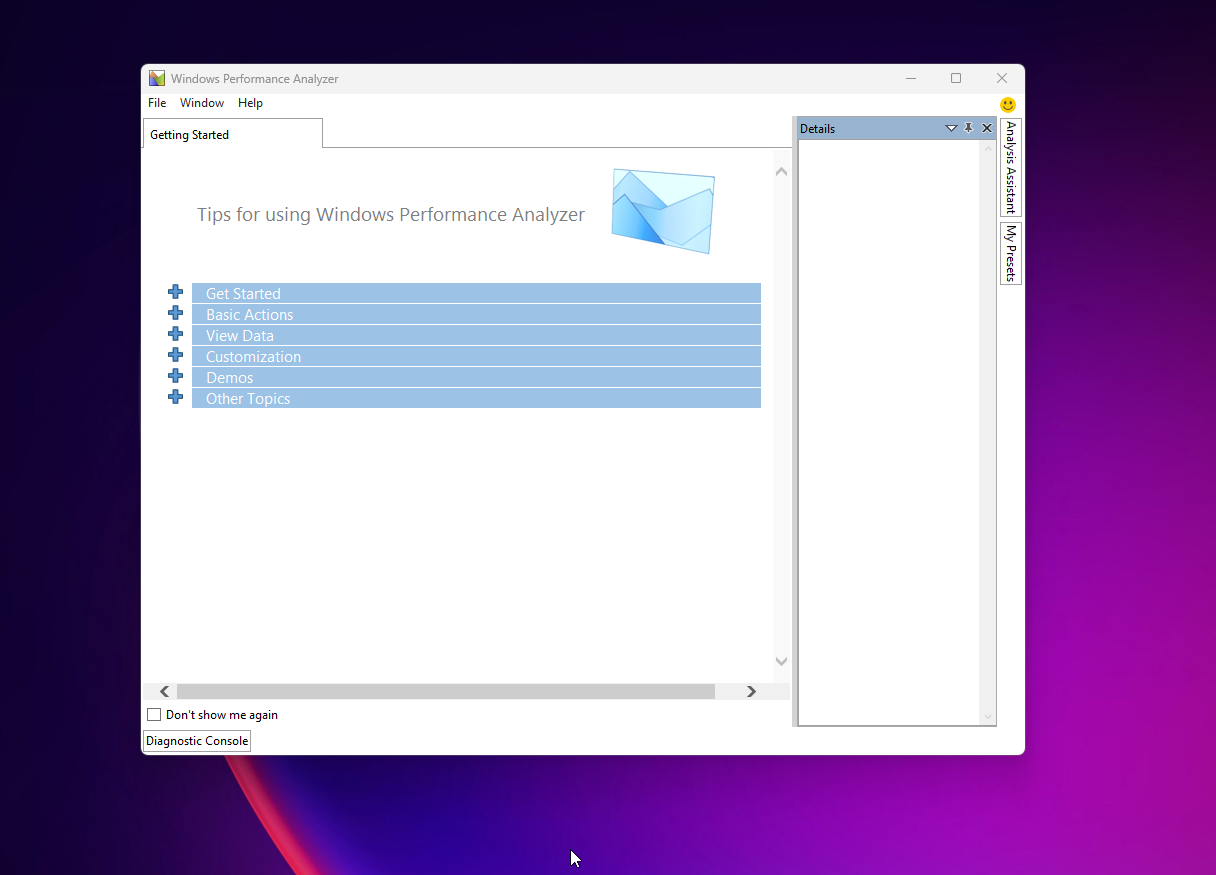Click the Windows Performance Analyzer title bar icon
This screenshot has height=875, width=1216.
click(157, 78)
